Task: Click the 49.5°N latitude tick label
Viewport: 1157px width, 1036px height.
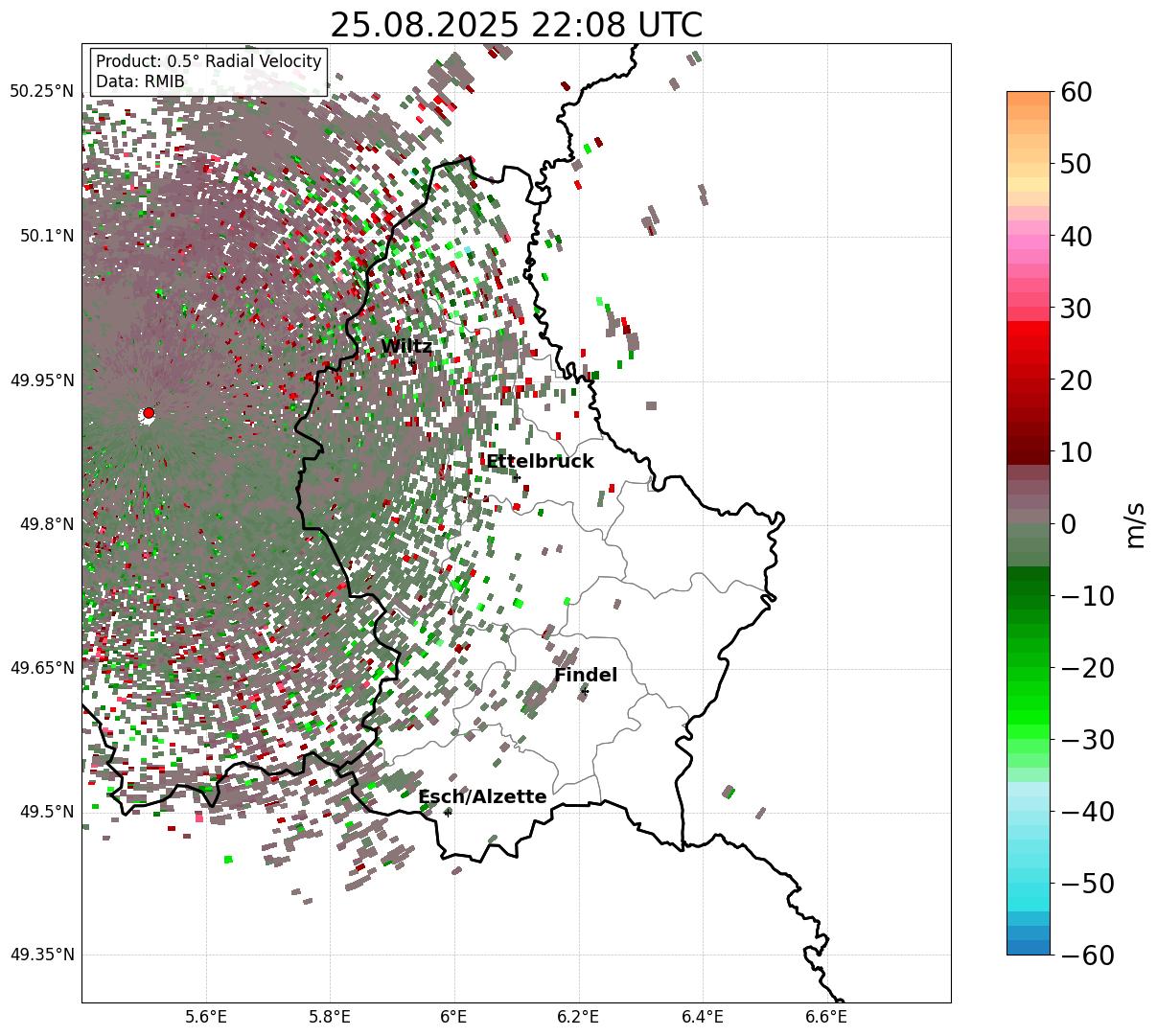Action: [47, 812]
